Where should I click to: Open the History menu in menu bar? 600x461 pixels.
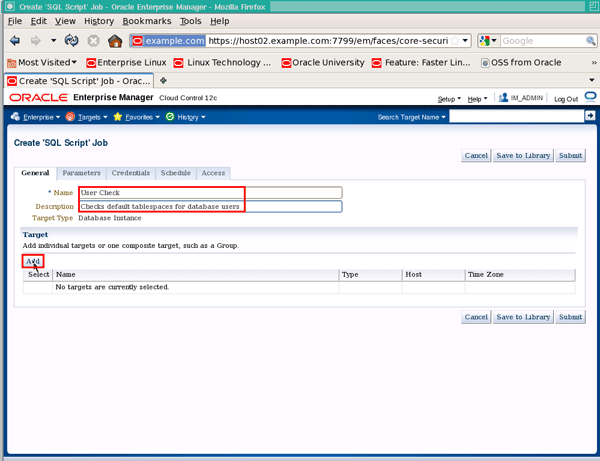pos(99,21)
